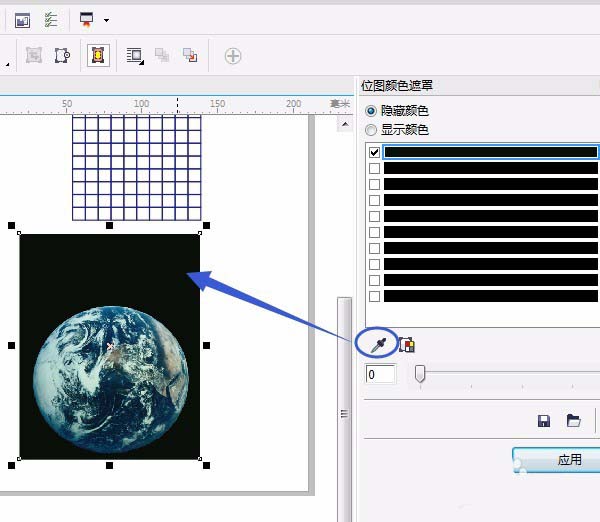
Task: Open the wrap text options icon
Action: (135, 56)
